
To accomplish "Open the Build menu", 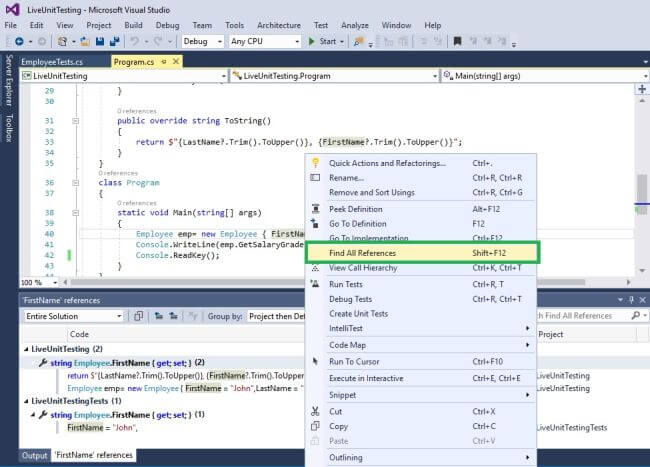I will point(133,25).
